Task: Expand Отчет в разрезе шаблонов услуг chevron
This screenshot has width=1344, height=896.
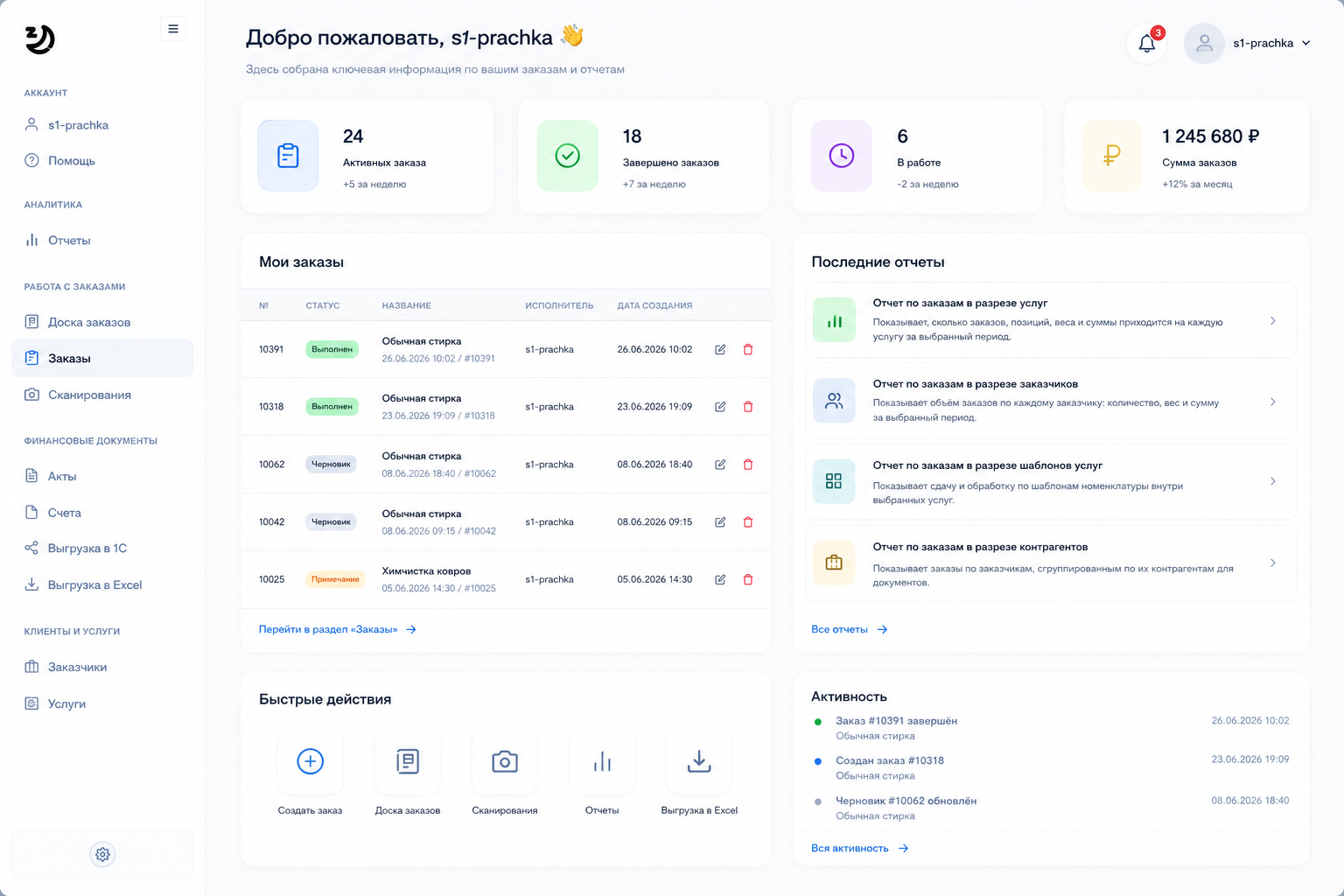Action: (x=1273, y=481)
